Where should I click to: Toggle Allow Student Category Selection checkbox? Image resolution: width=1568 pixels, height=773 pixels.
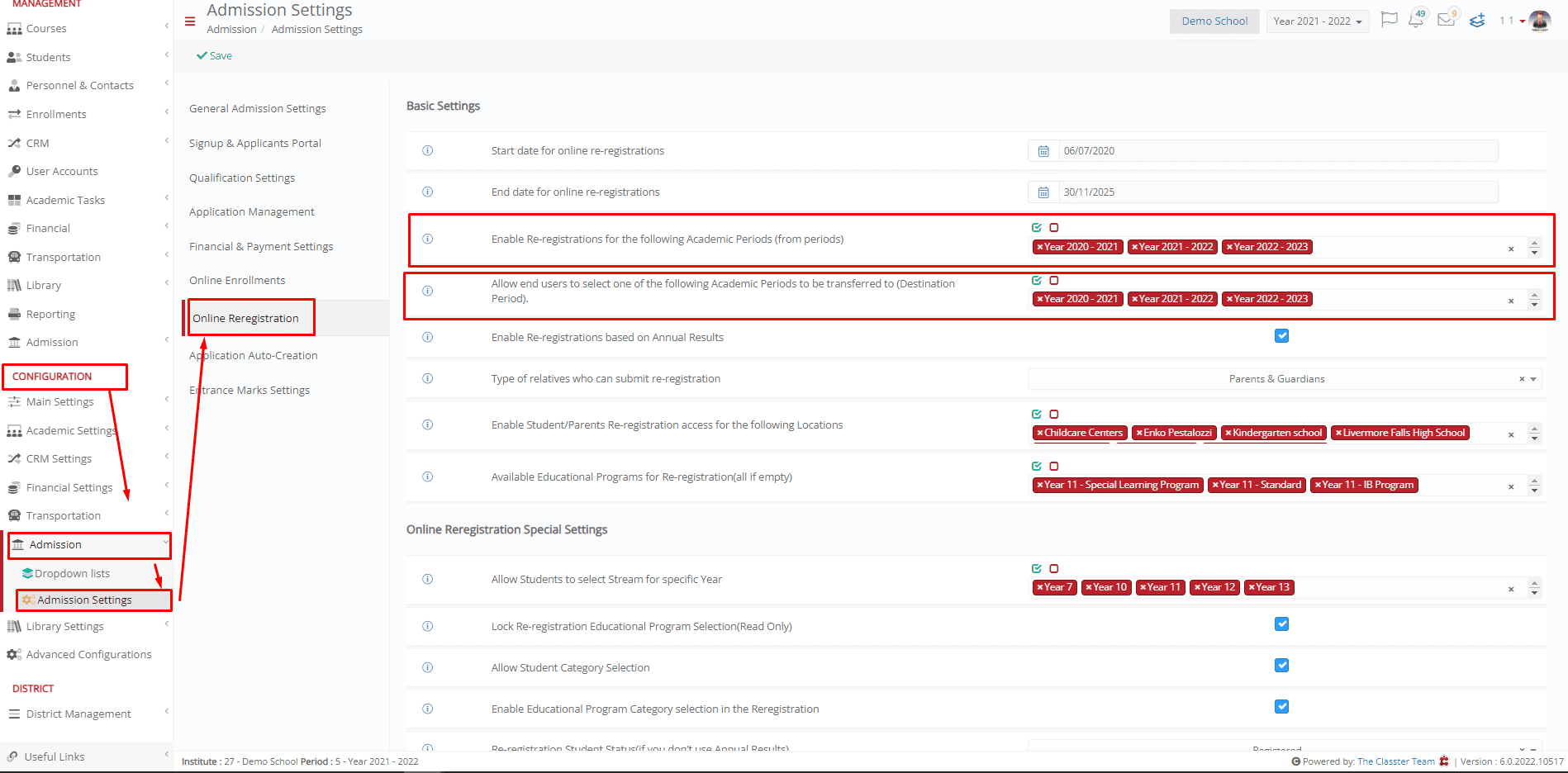point(1281,666)
